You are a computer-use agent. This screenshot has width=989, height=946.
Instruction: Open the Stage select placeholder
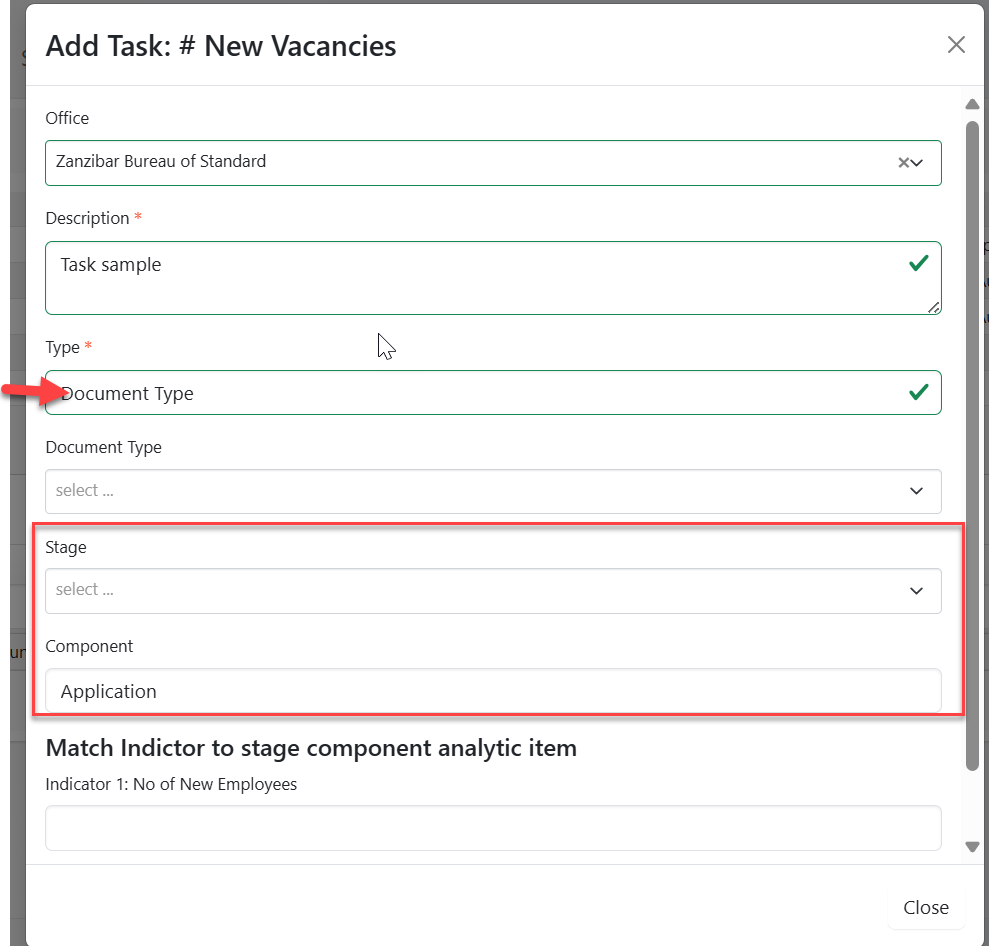pos(470,591)
